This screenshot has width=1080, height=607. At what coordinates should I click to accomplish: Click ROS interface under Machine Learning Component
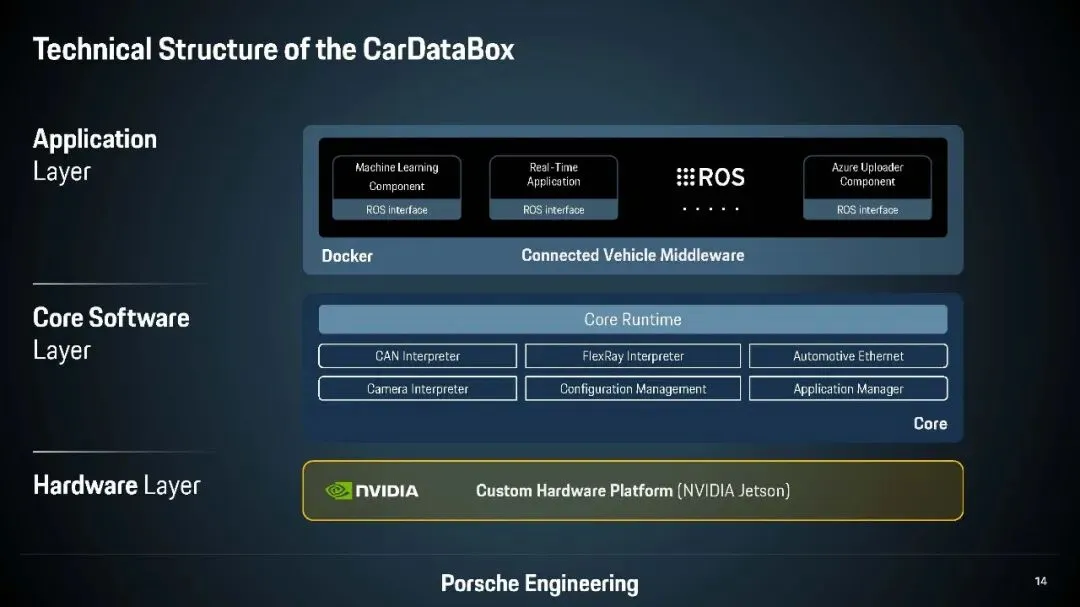point(397,209)
